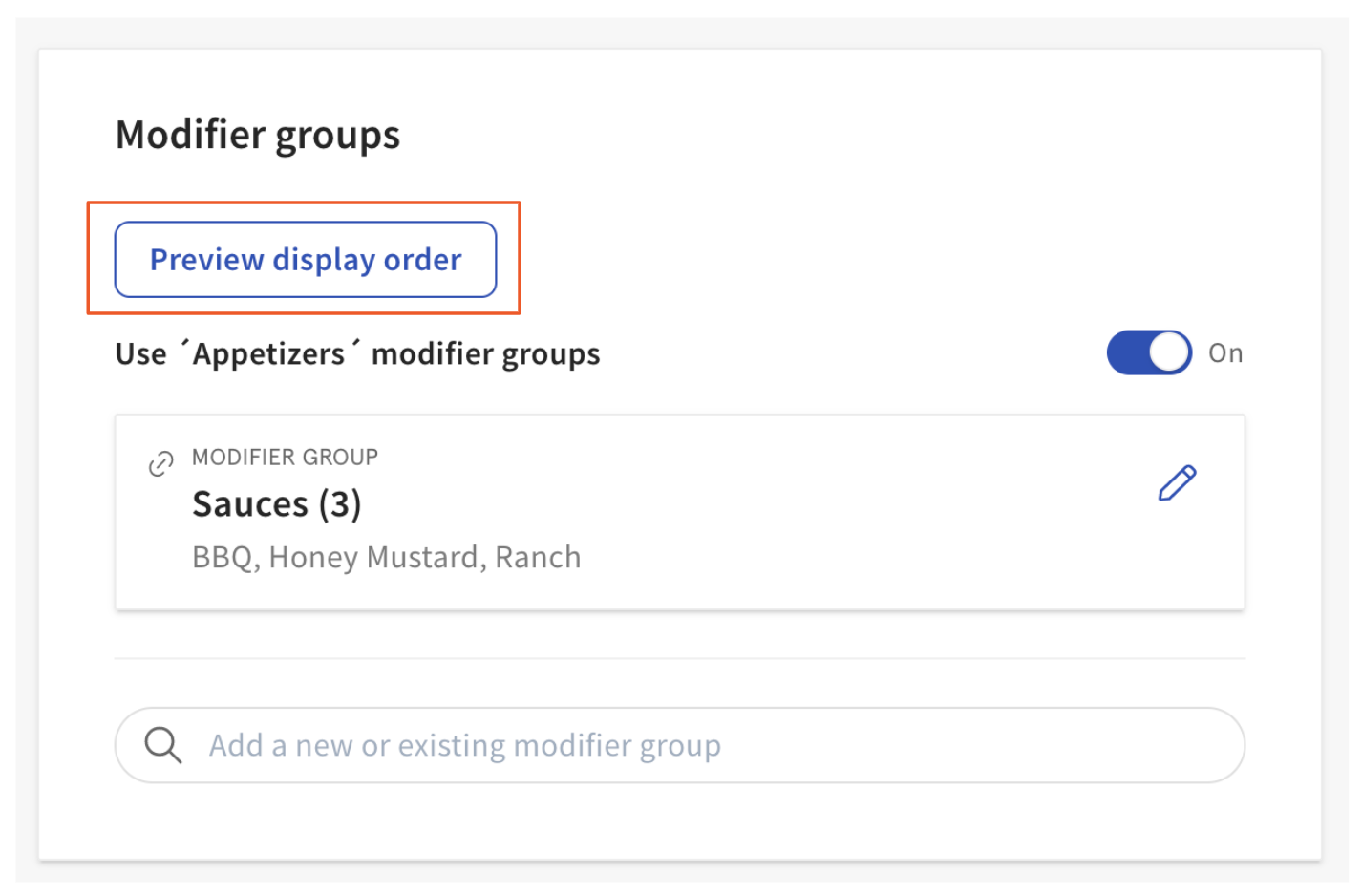
Task: Open the Sauces (3) modifier group
Action: coord(277,503)
